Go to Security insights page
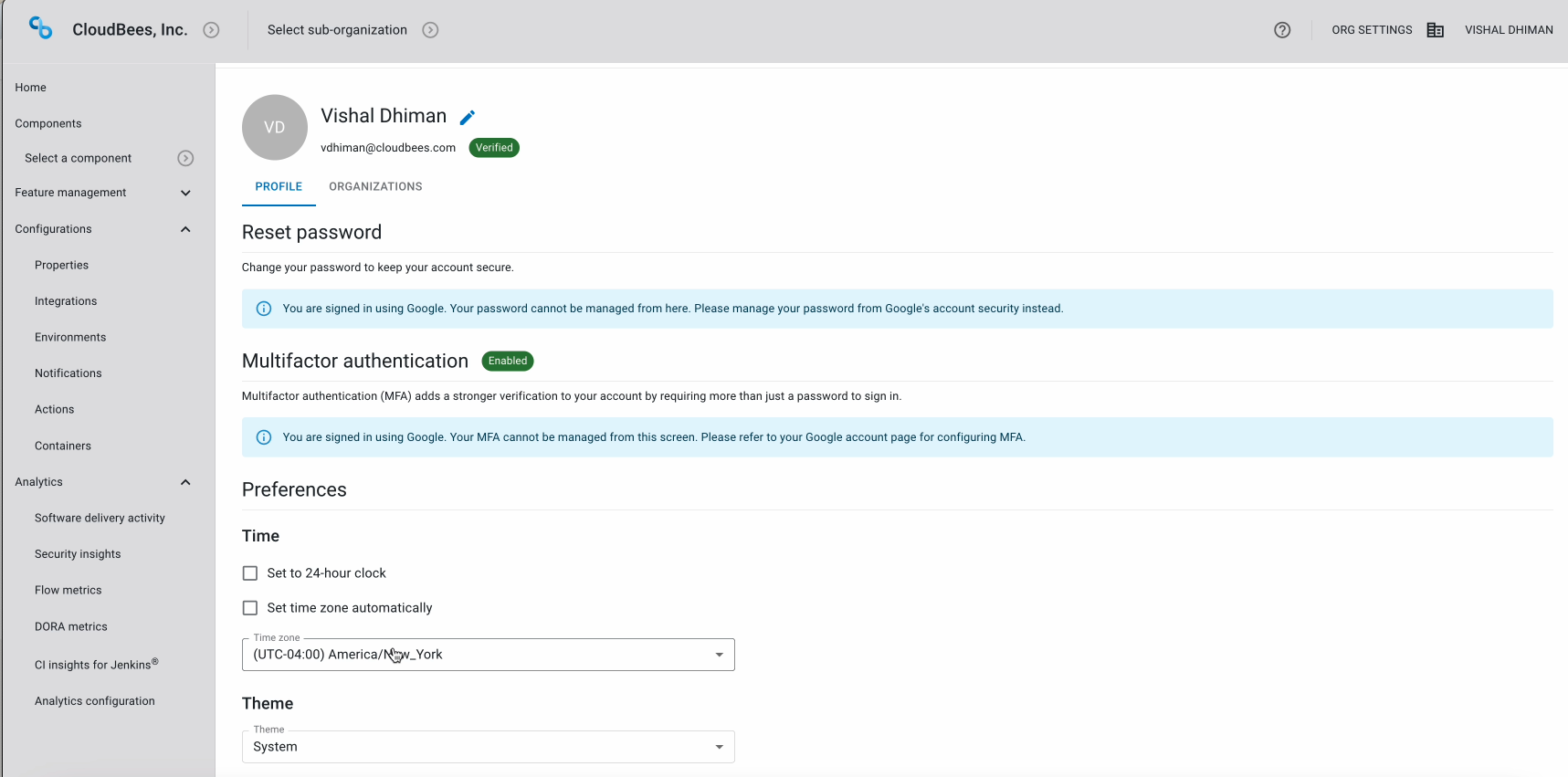 click(x=78, y=554)
